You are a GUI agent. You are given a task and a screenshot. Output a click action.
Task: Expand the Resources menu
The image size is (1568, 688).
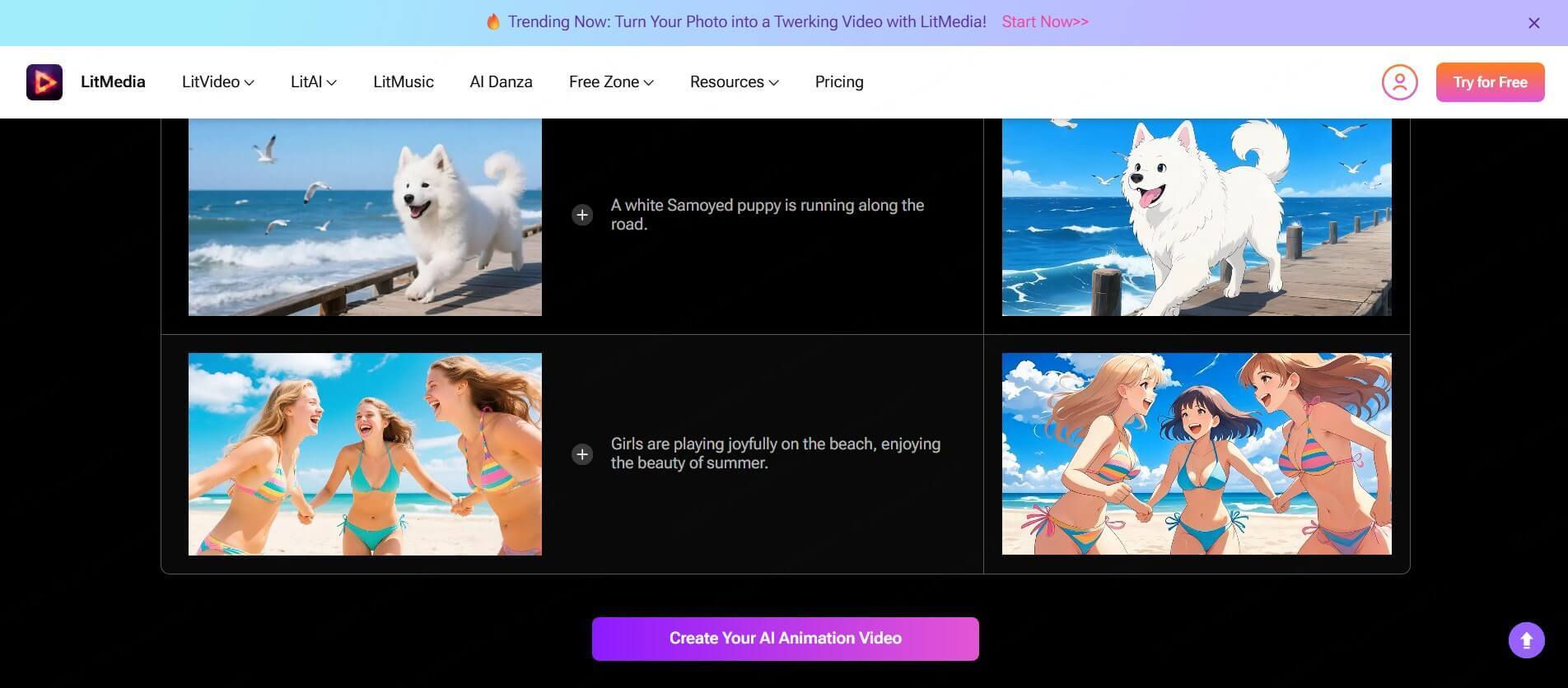pos(734,82)
